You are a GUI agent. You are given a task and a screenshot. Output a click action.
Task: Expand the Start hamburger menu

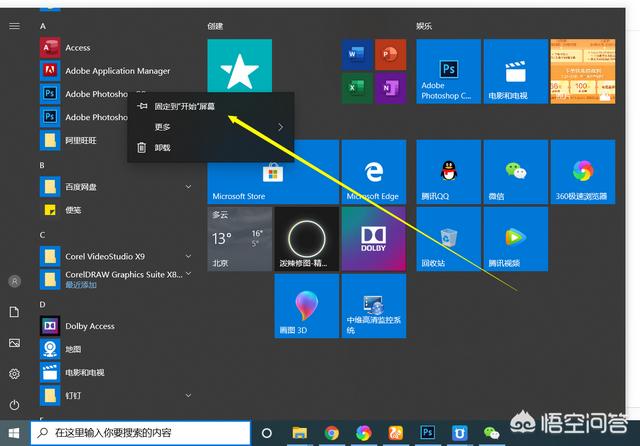click(15, 26)
